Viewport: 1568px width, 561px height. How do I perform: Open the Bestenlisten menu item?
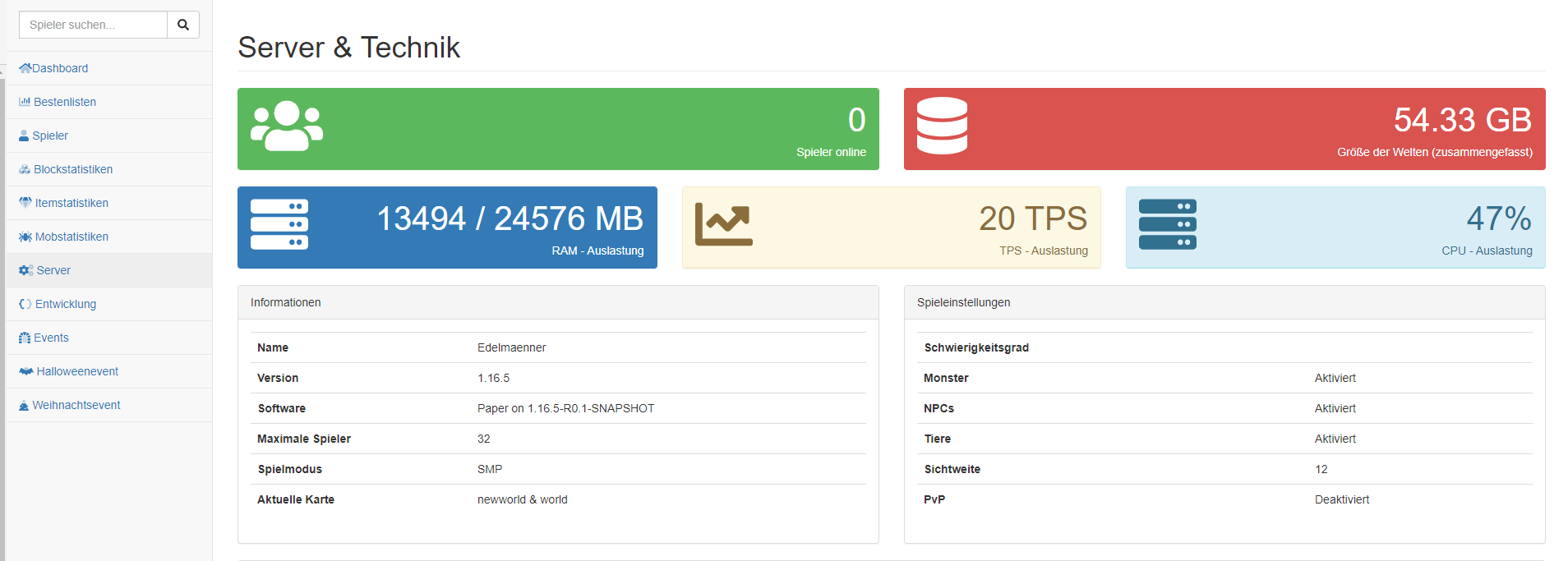65,102
